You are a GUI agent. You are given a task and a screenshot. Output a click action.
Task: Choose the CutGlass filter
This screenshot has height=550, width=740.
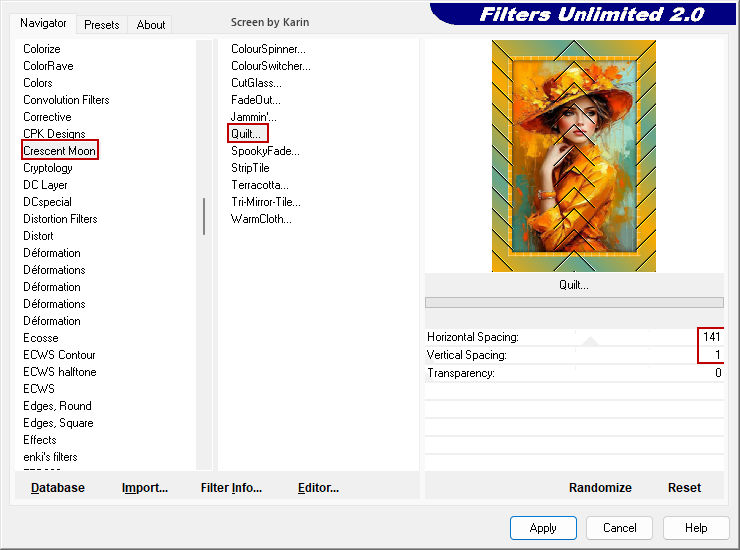pyautogui.click(x=256, y=83)
